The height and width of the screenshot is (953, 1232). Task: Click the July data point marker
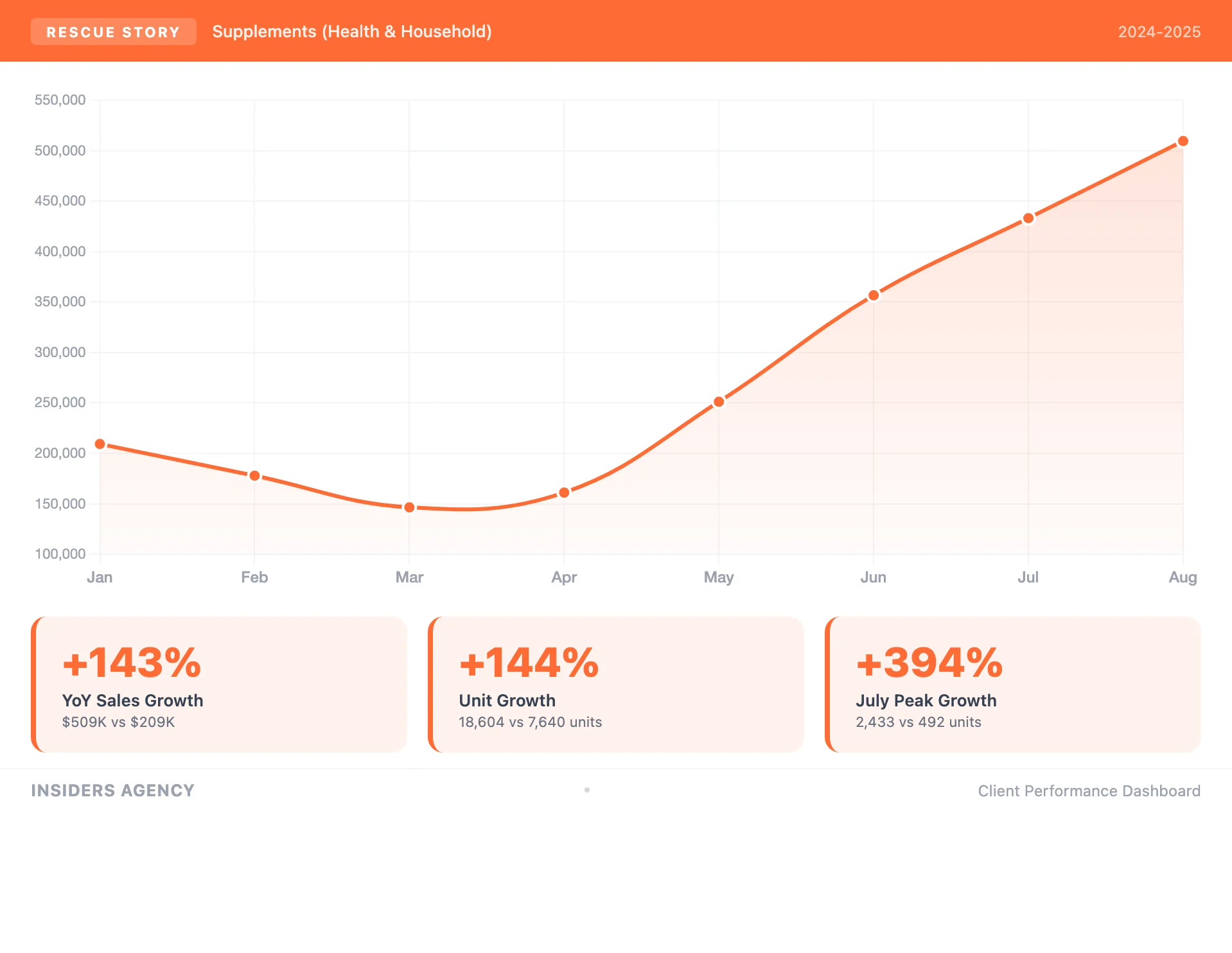point(1028,218)
